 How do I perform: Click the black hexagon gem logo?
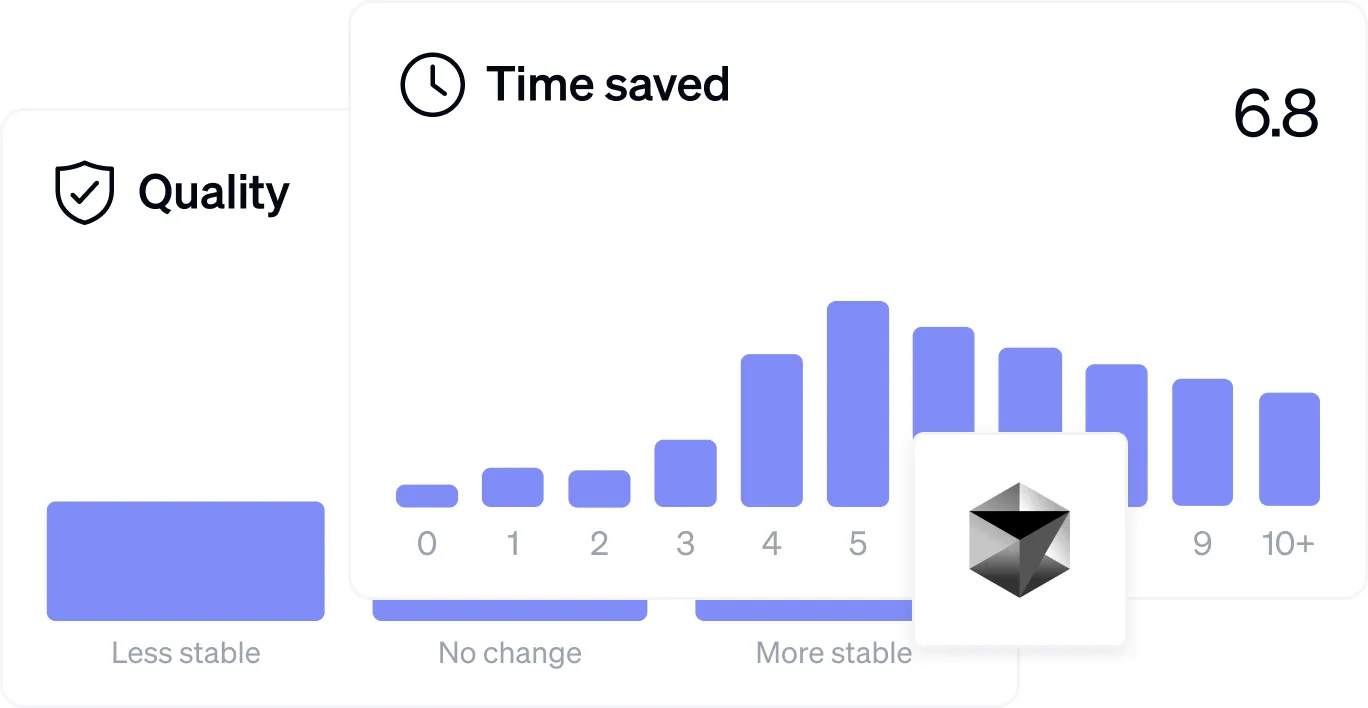click(x=1019, y=539)
